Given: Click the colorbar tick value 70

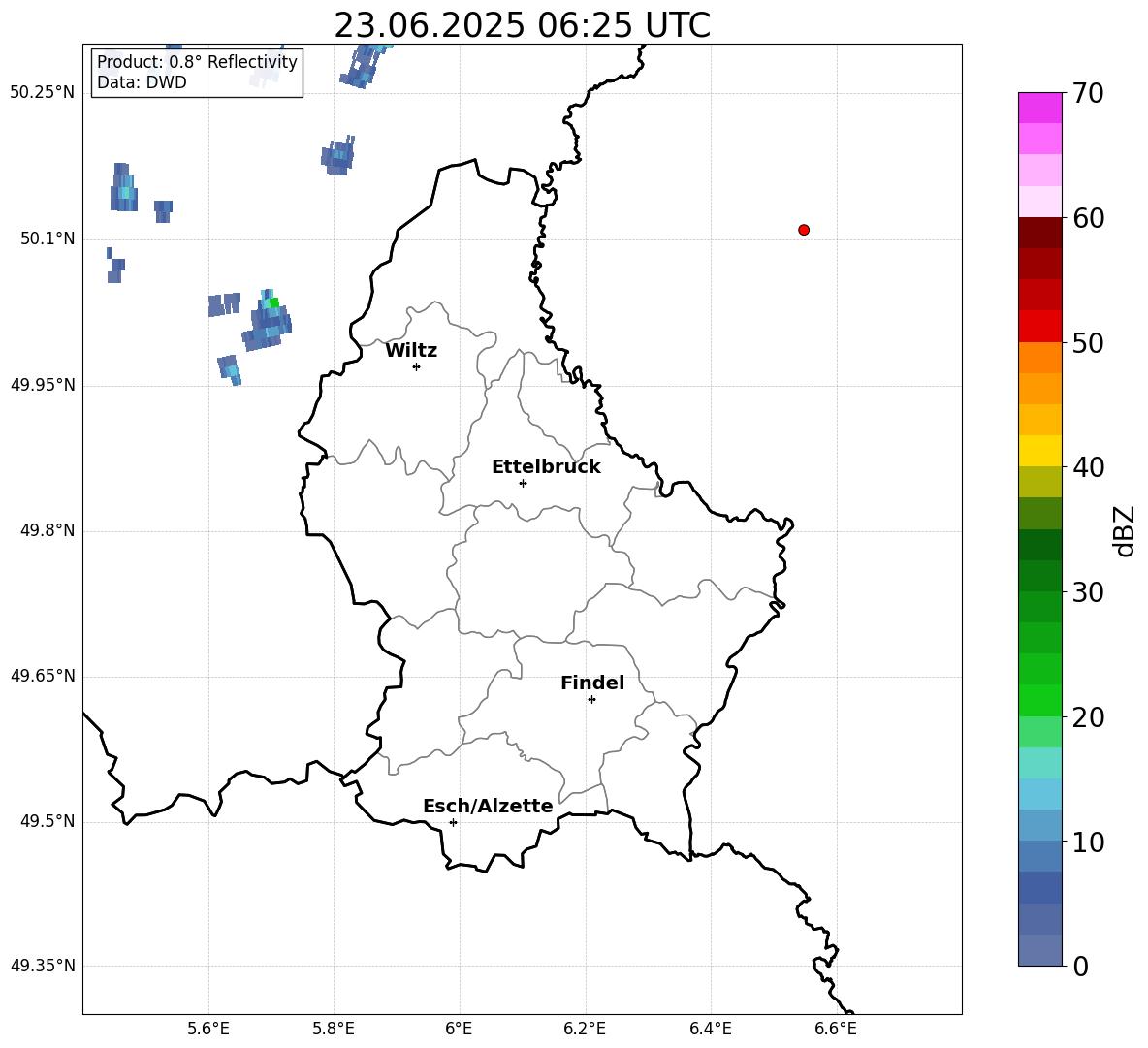Looking at the screenshot, I should pos(1088,93).
